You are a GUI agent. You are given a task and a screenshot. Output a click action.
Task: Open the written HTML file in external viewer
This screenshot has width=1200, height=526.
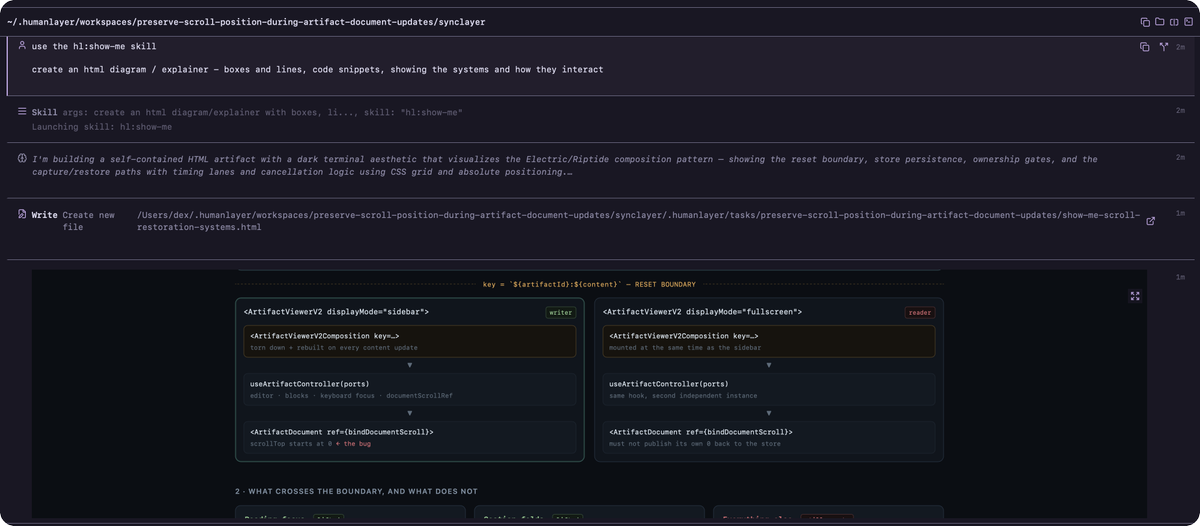(1150, 221)
